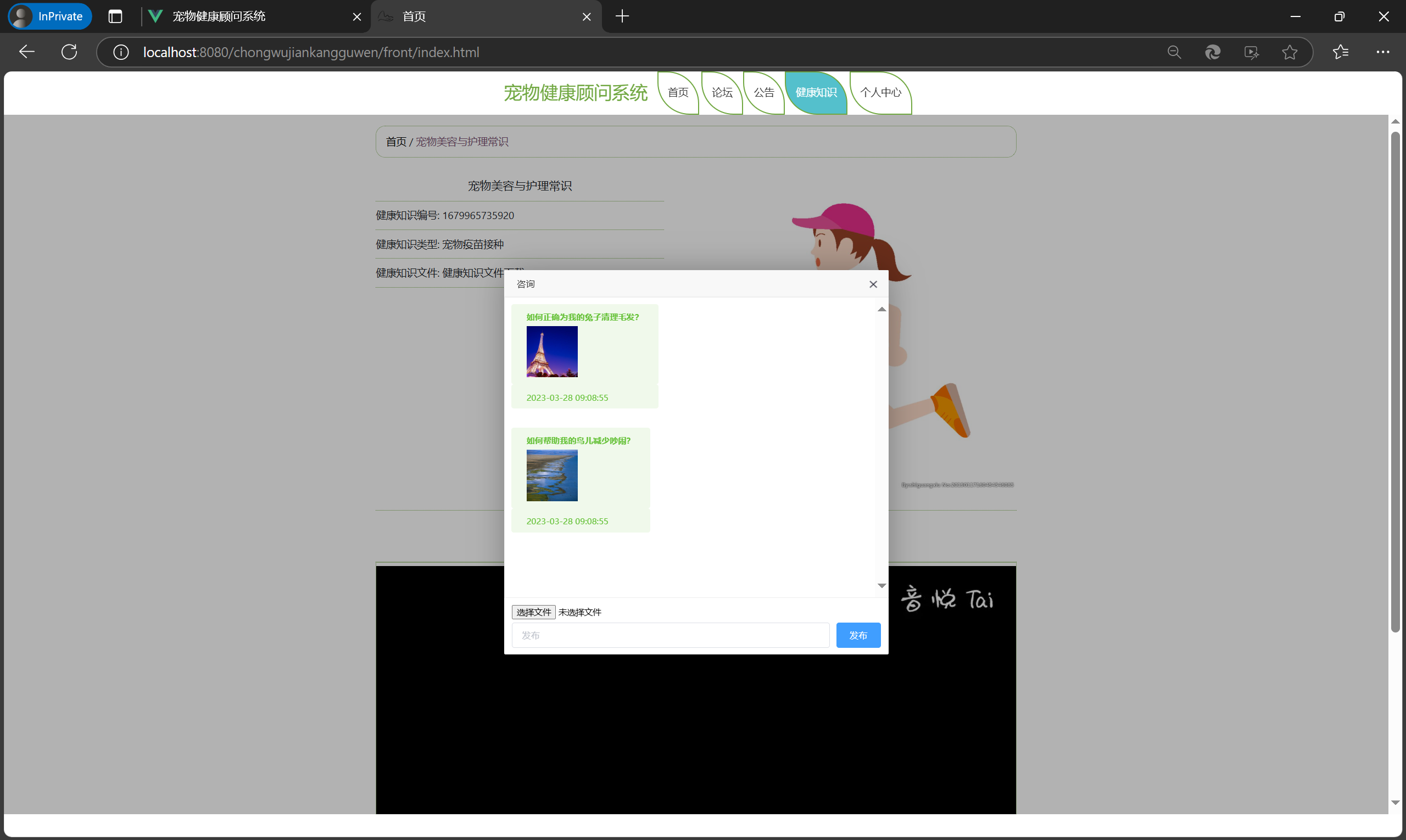Open the tab actions menu icon
Viewport: 1406px width, 840px height.
(115, 16)
